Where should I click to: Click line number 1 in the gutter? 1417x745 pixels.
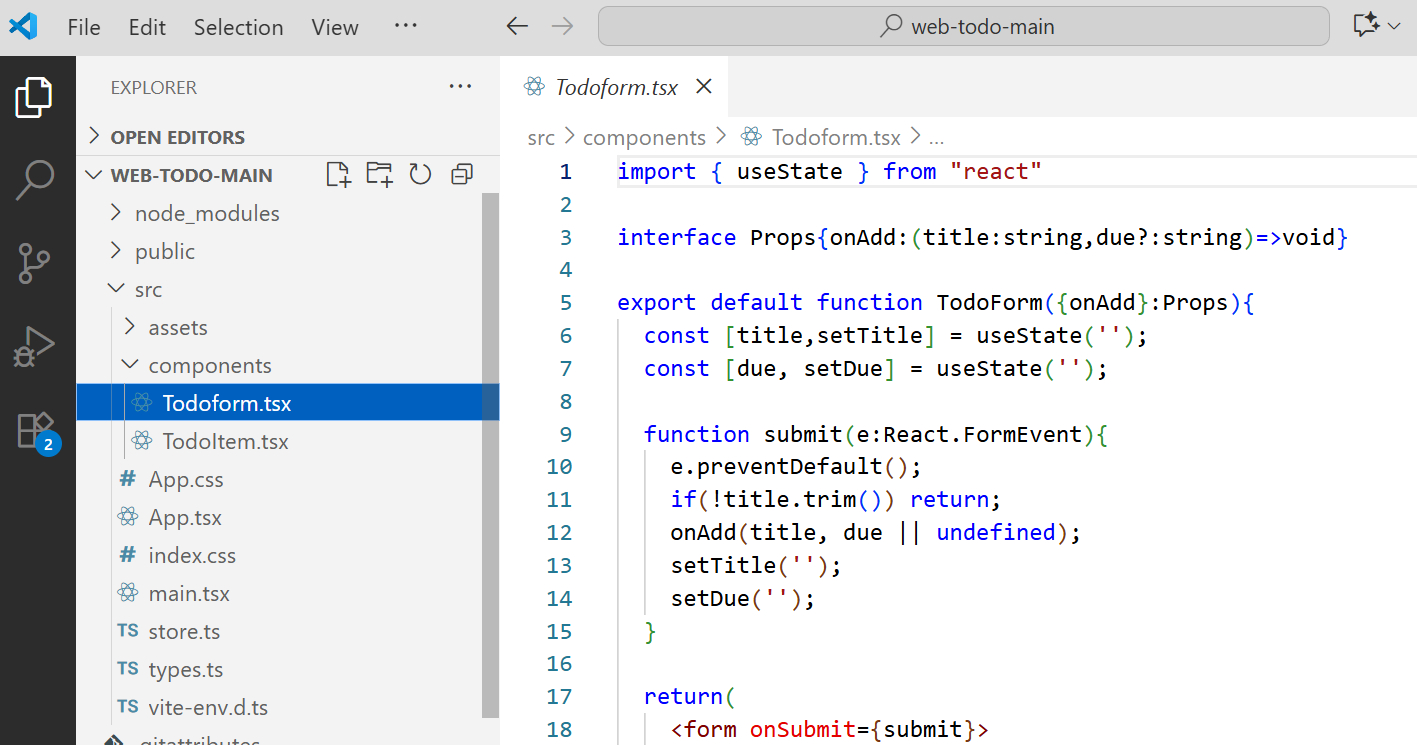point(565,172)
